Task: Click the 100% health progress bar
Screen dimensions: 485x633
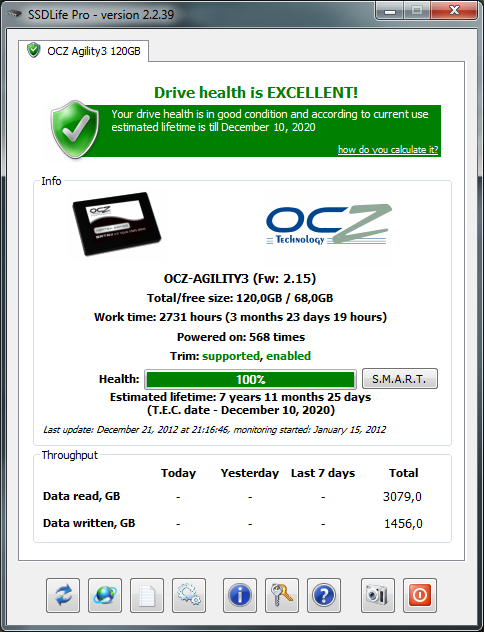Action: 250,379
